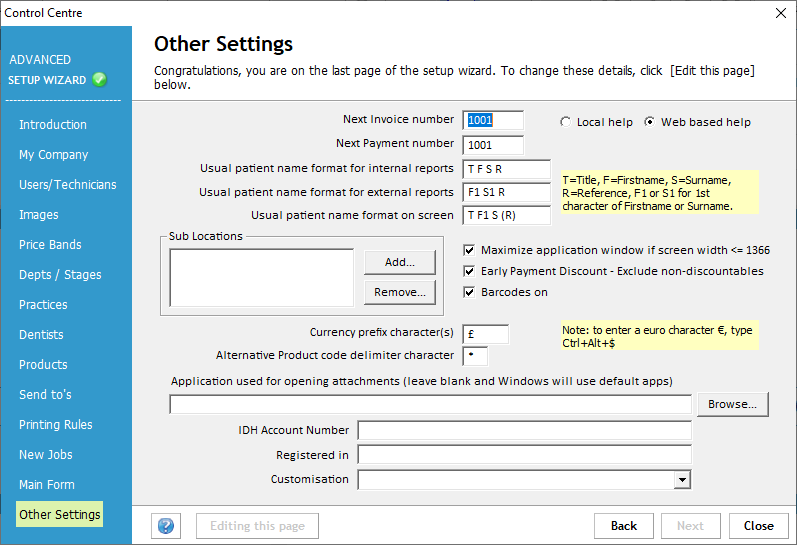Click the Next Invoice number field
The width and height of the screenshot is (797, 545).
(x=493, y=120)
